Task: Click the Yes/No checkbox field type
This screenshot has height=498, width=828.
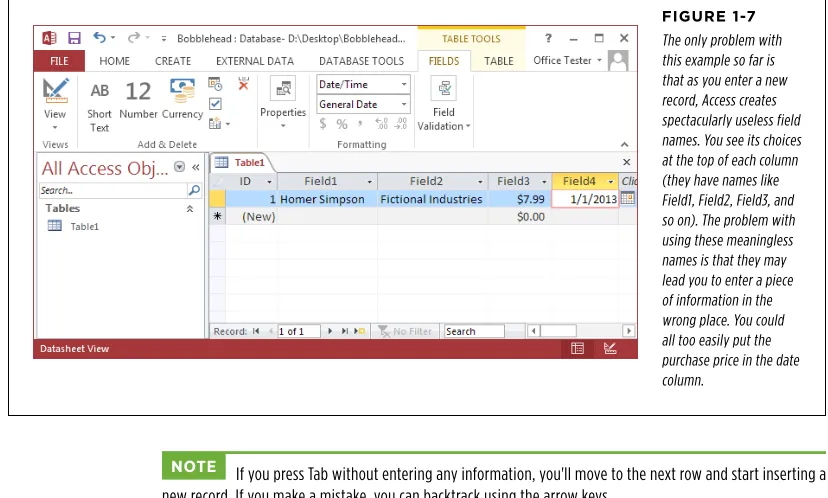Action: pos(215,104)
